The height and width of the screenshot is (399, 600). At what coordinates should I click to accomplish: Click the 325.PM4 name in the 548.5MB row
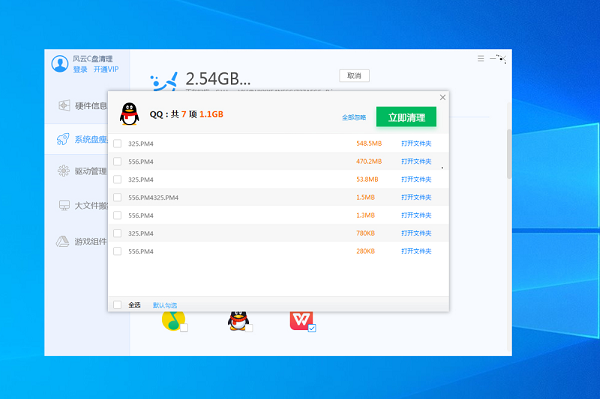[141, 144]
